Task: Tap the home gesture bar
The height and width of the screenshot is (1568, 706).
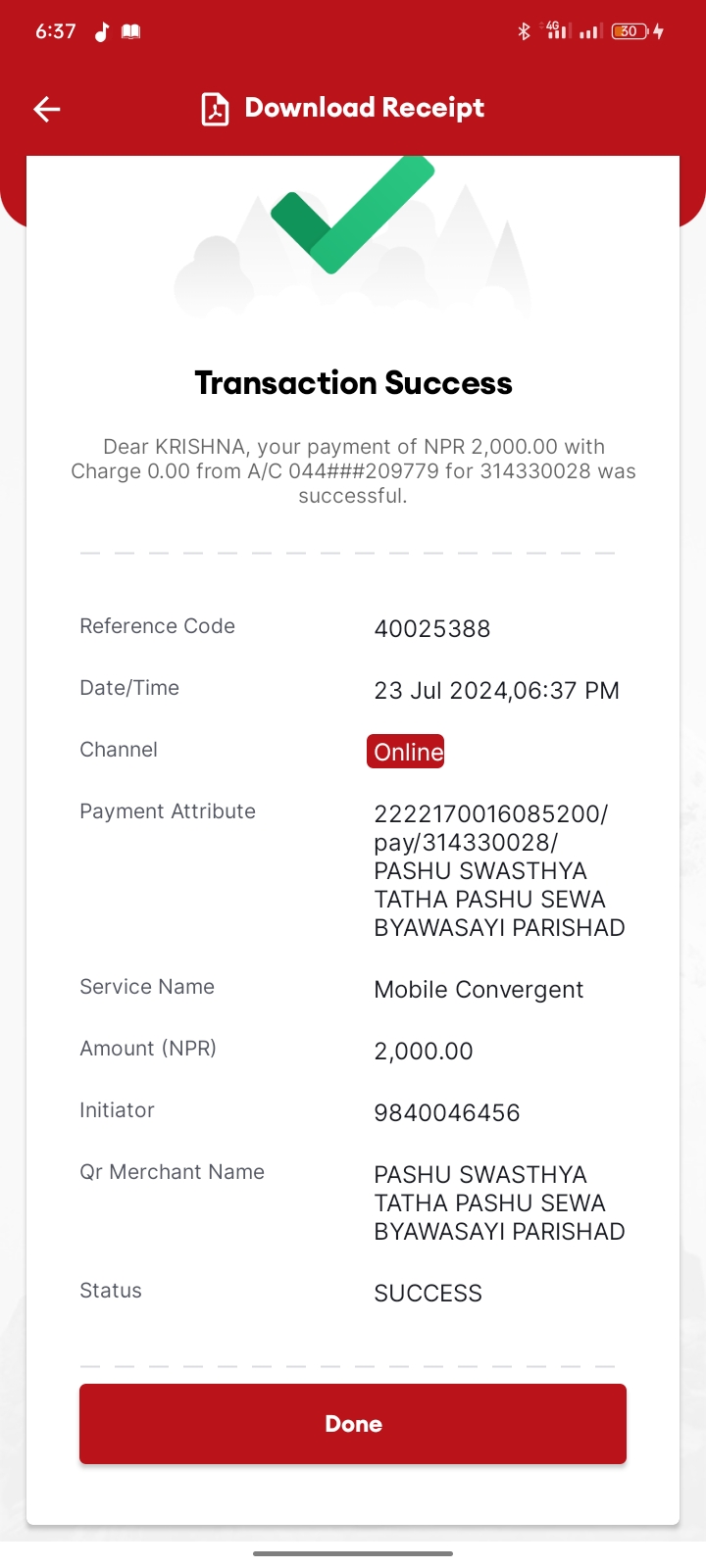Action: 353,1553
